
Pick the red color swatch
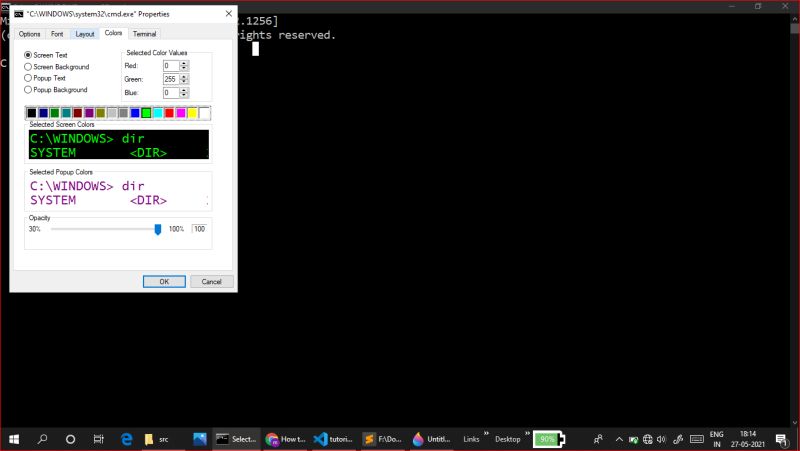[169, 113]
